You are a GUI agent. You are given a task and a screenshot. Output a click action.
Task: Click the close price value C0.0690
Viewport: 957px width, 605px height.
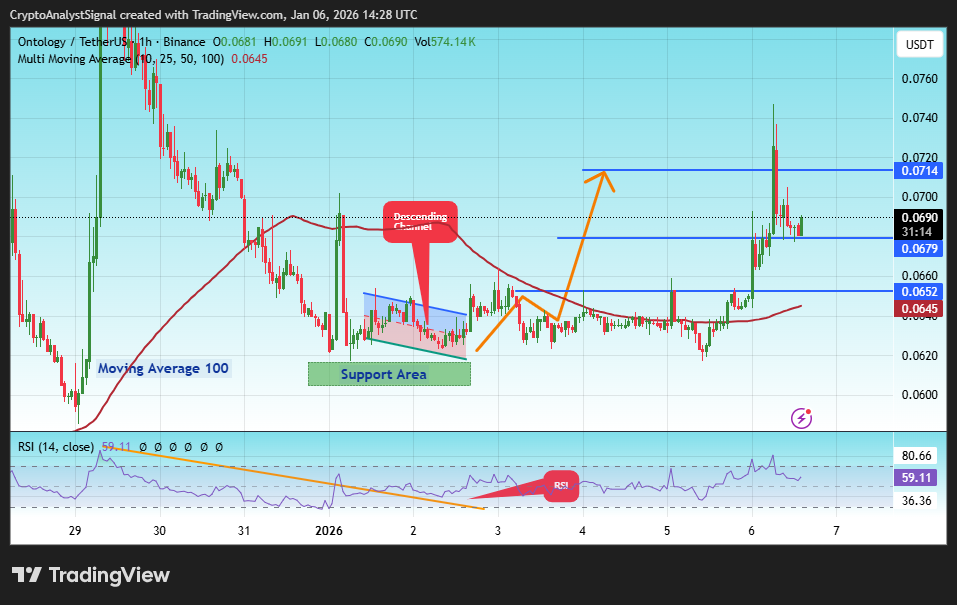[x=386, y=42]
